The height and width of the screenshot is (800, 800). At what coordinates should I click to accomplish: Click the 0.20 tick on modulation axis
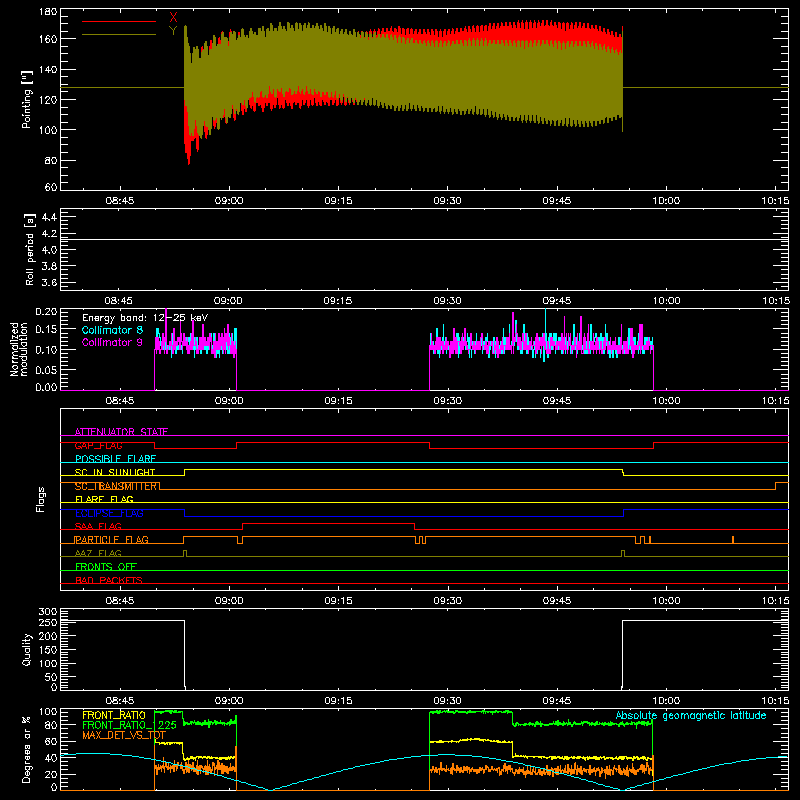coord(46,312)
